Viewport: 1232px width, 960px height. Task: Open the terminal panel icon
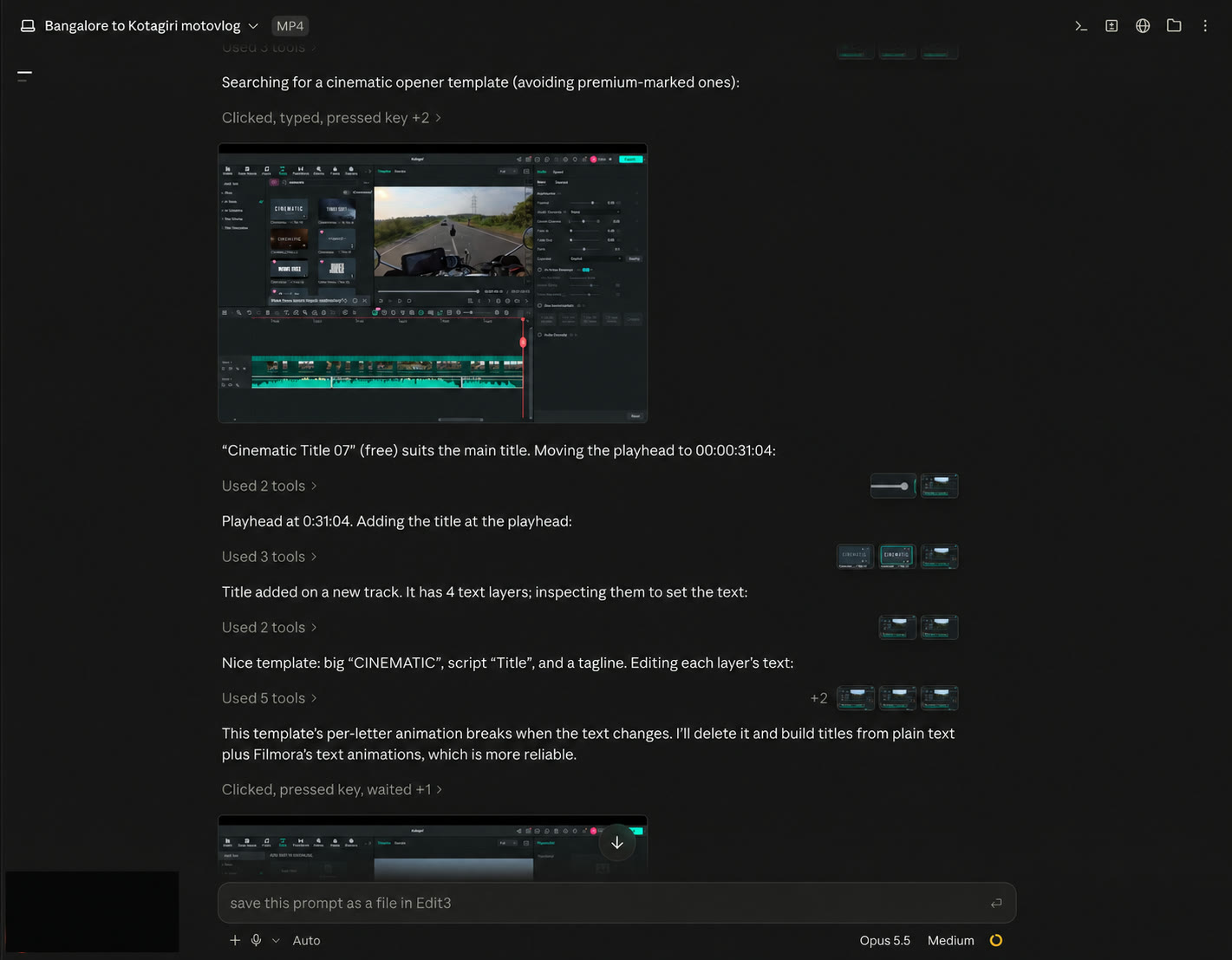tap(1080, 26)
